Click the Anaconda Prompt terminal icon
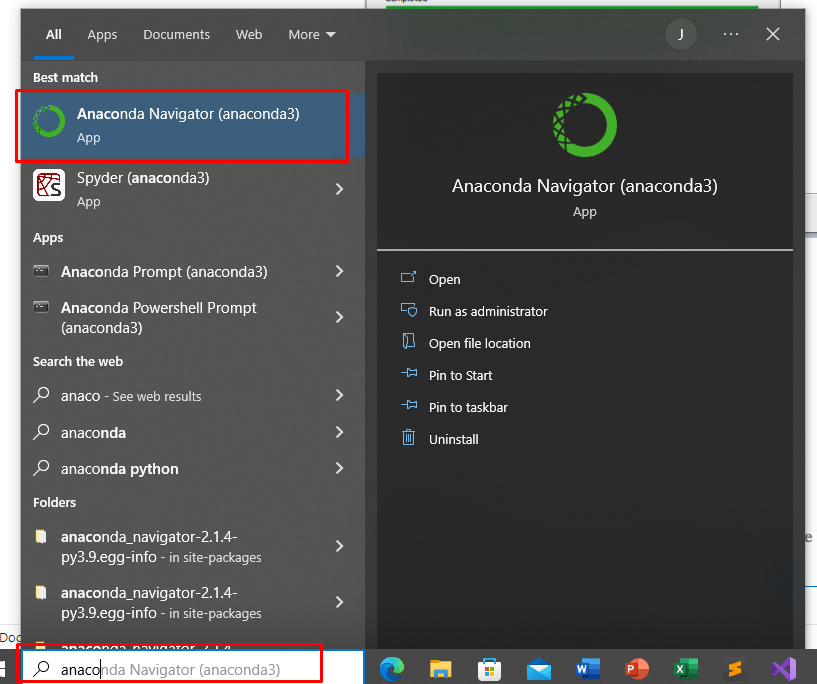The image size is (817, 684). 41,271
